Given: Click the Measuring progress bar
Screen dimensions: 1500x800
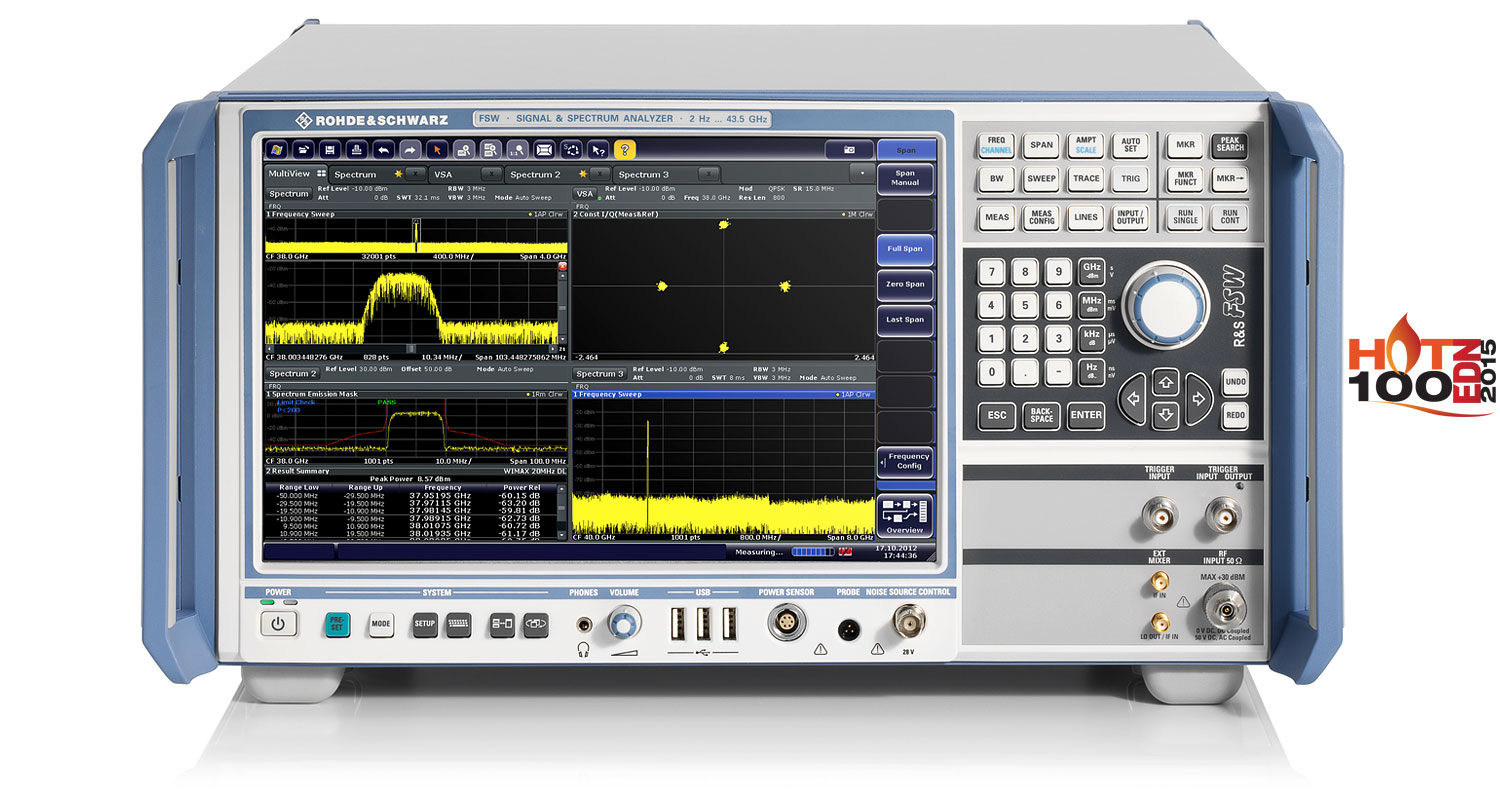Looking at the screenshot, I should pyautogui.click(x=811, y=551).
